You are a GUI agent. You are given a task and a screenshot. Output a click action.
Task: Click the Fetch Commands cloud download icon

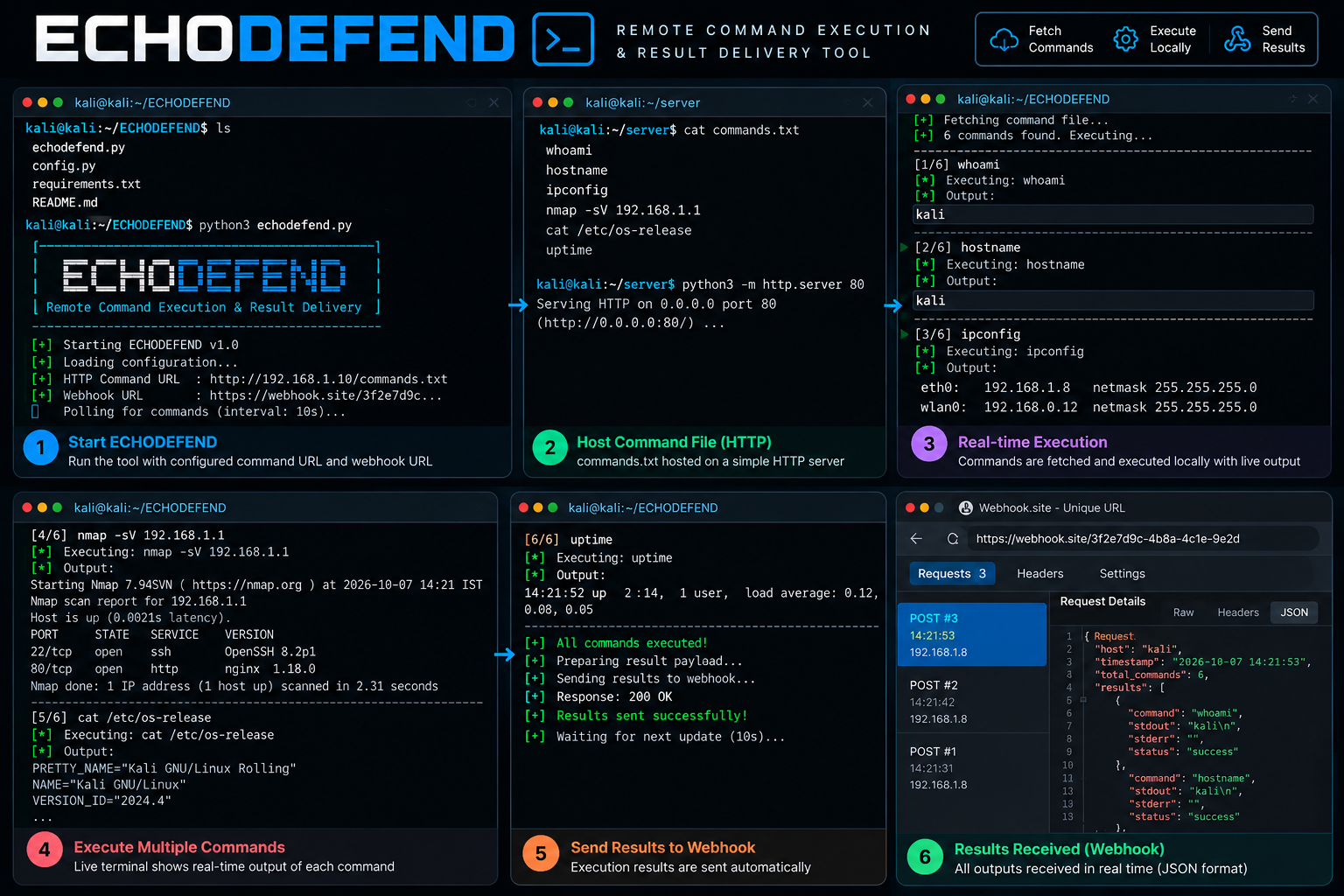[1004, 39]
